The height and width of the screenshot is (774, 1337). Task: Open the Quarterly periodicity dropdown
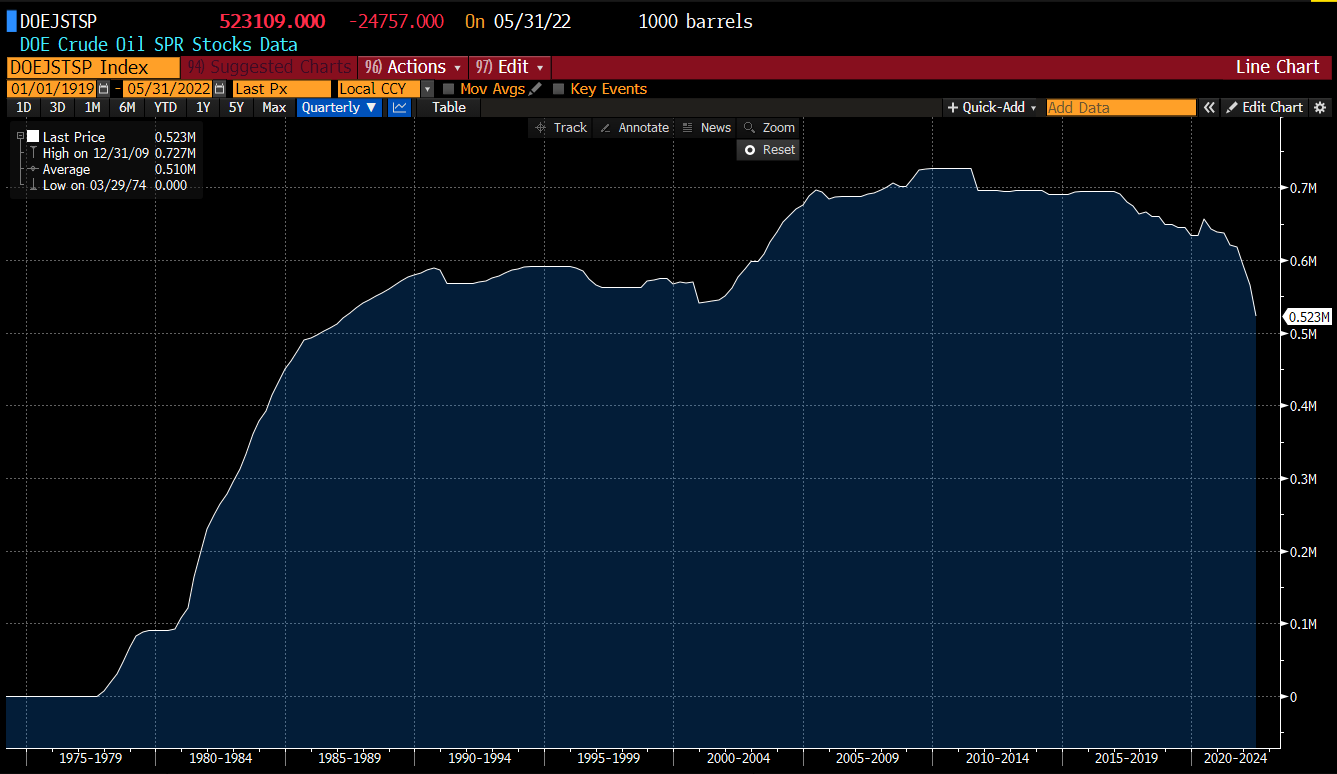[x=339, y=107]
